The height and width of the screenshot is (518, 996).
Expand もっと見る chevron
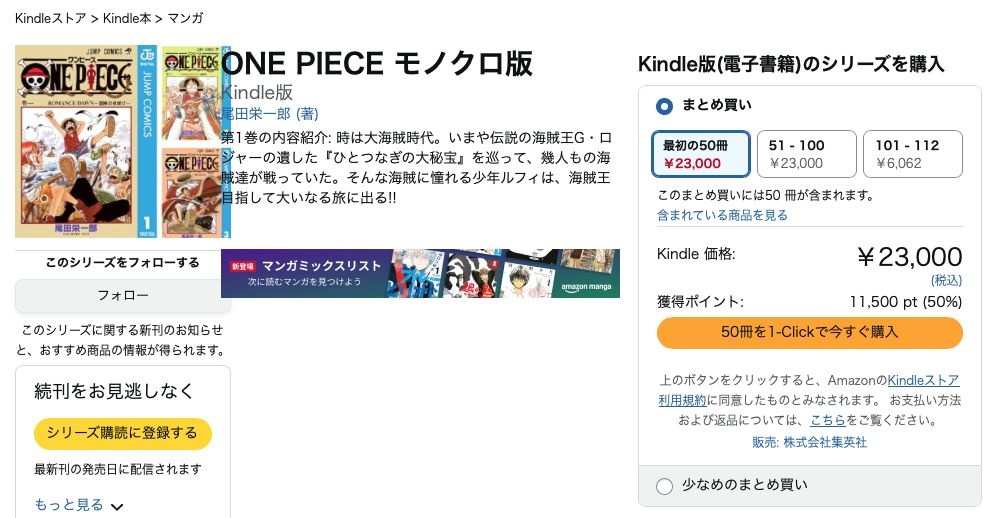[116, 506]
